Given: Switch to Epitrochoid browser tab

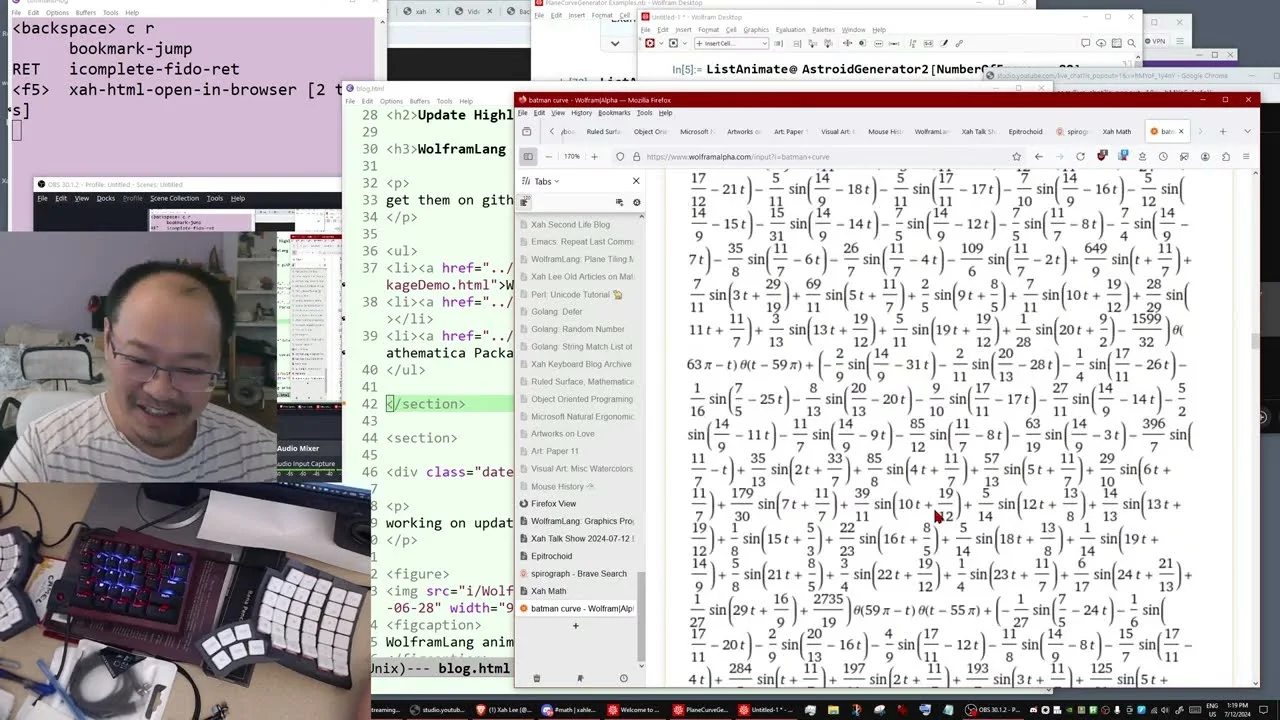Looking at the screenshot, I should (x=1026, y=132).
